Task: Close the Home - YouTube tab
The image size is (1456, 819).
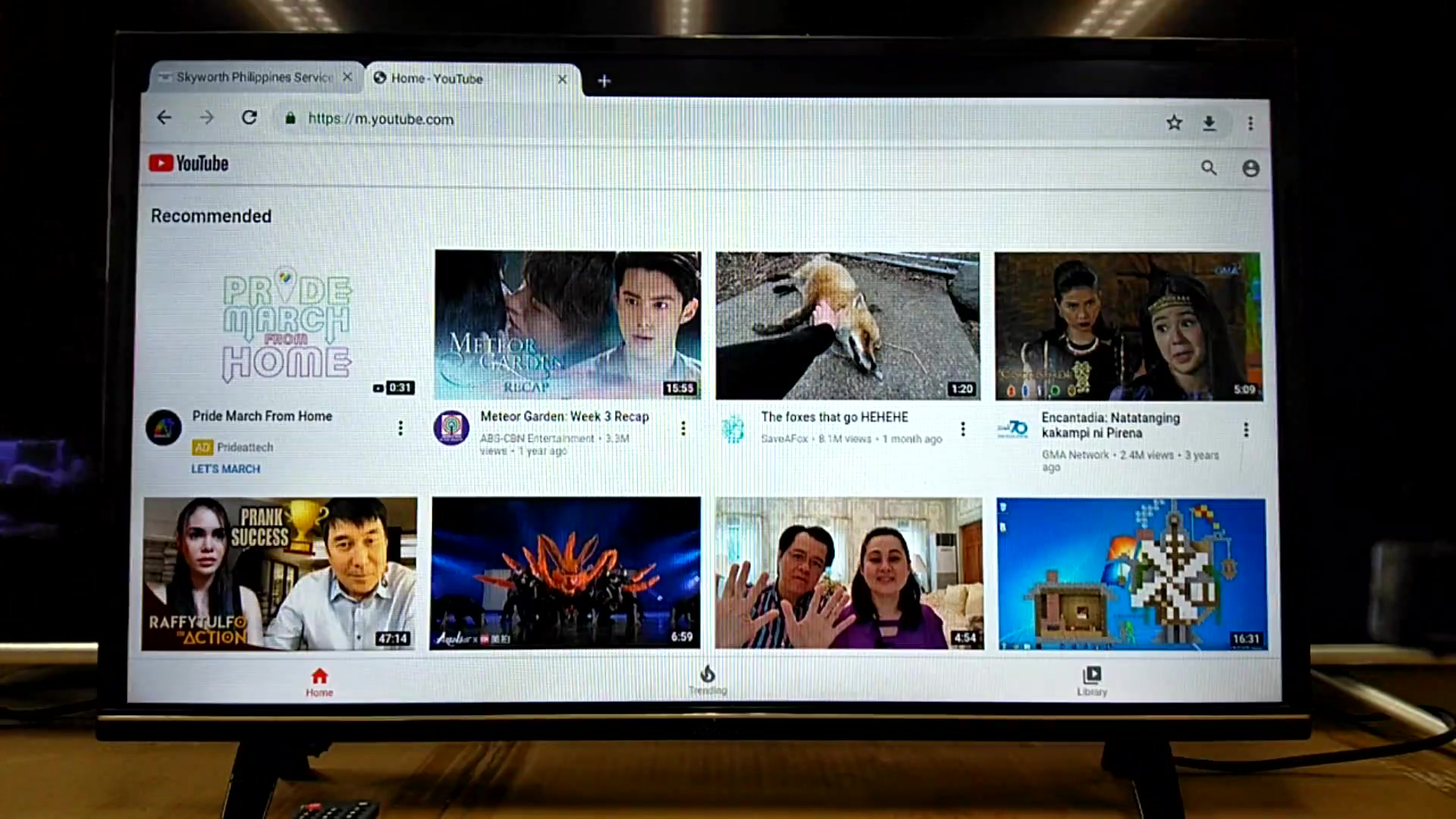Action: click(x=562, y=79)
